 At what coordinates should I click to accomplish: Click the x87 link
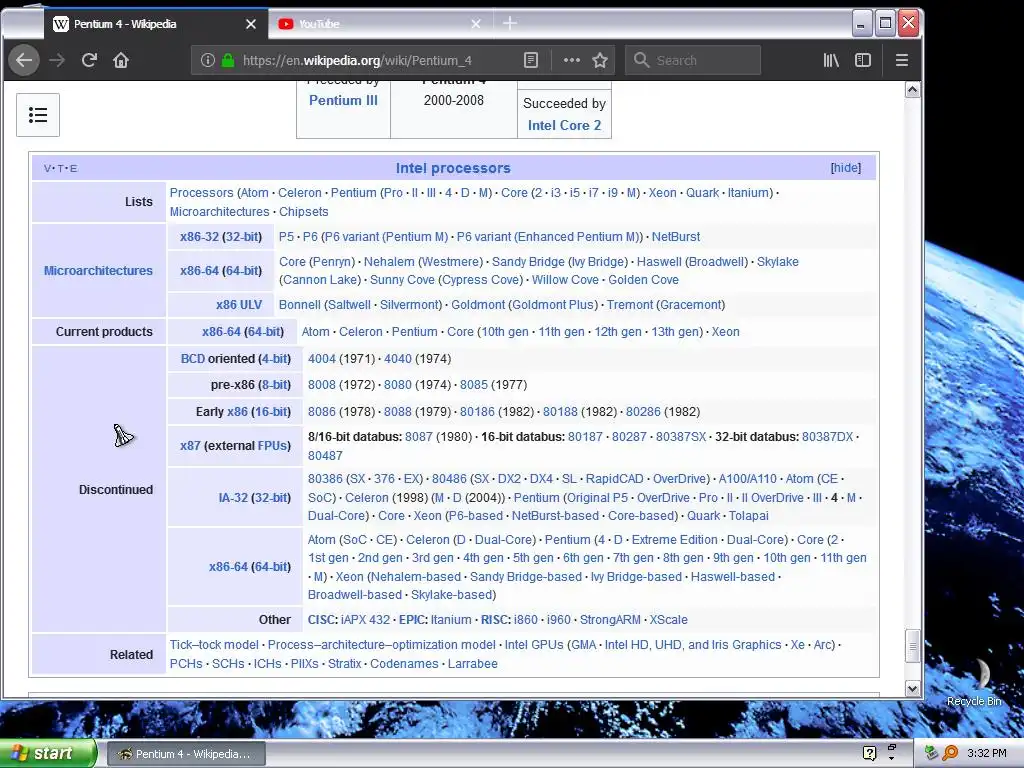pyautogui.click(x=190, y=445)
